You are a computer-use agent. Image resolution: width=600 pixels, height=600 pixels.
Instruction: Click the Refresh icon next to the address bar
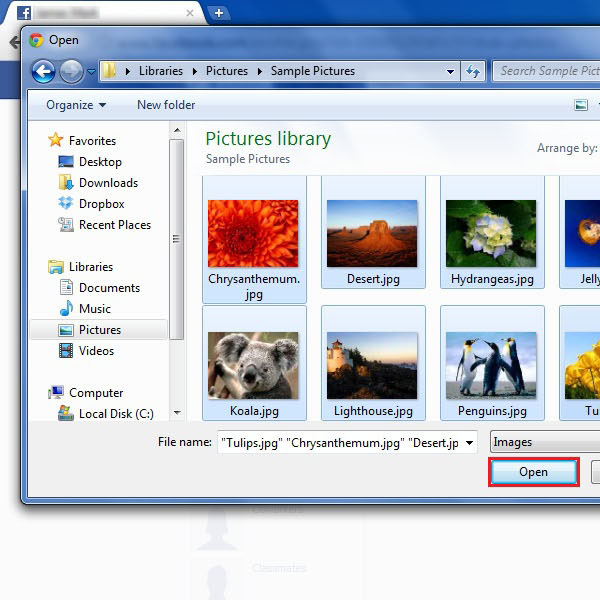tap(473, 71)
